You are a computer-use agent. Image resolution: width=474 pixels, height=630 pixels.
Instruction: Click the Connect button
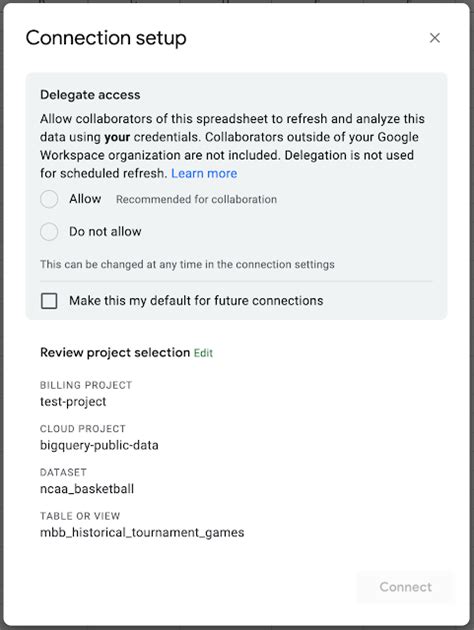point(405,587)
